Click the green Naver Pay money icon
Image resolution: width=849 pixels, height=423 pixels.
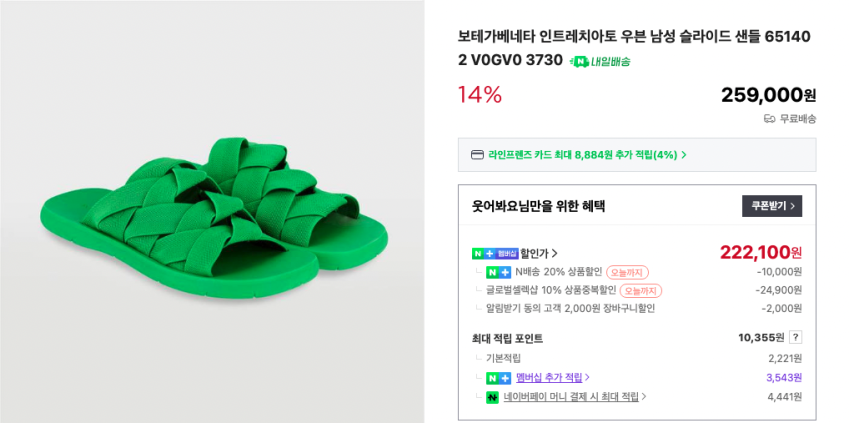492,397
